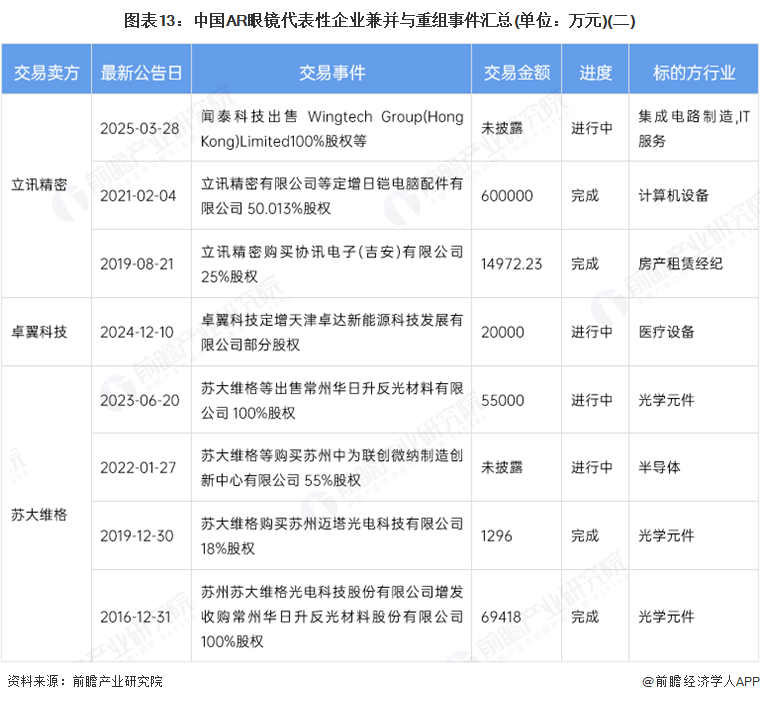This screenshot has height=702, width=760.
Task: Click the 资料来源：前瞻产业研究院 source note
Action: (85, 682)
